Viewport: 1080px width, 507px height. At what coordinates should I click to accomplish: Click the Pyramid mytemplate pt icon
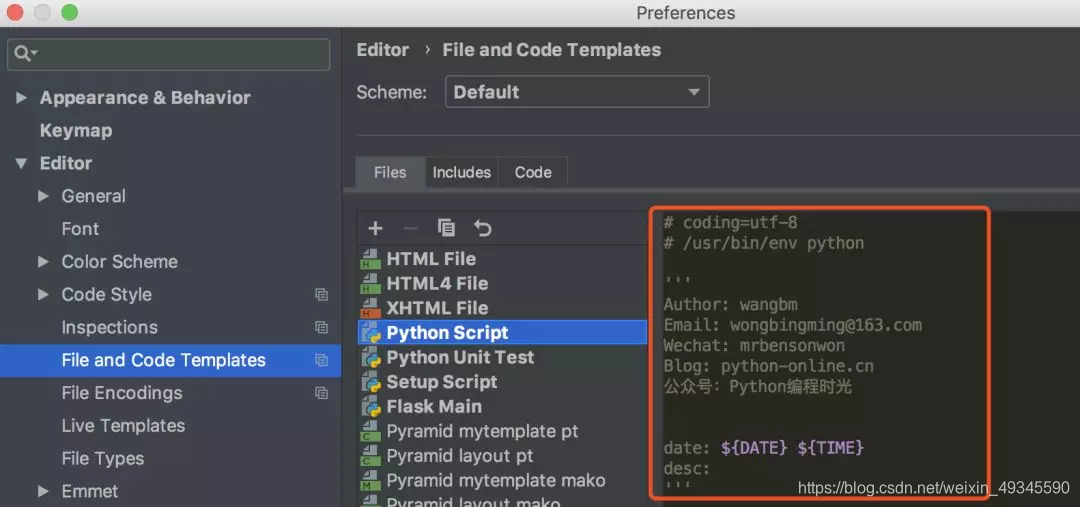coord(371,431)
